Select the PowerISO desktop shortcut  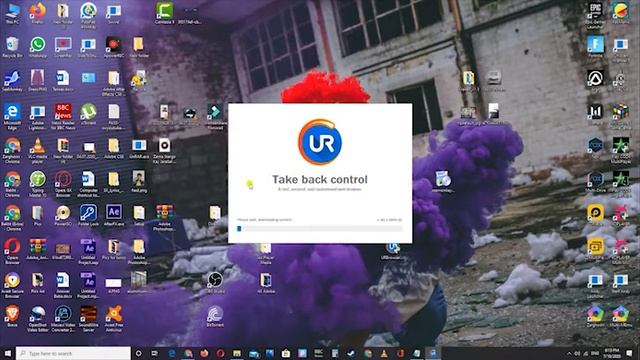click(x=63, y=216)
